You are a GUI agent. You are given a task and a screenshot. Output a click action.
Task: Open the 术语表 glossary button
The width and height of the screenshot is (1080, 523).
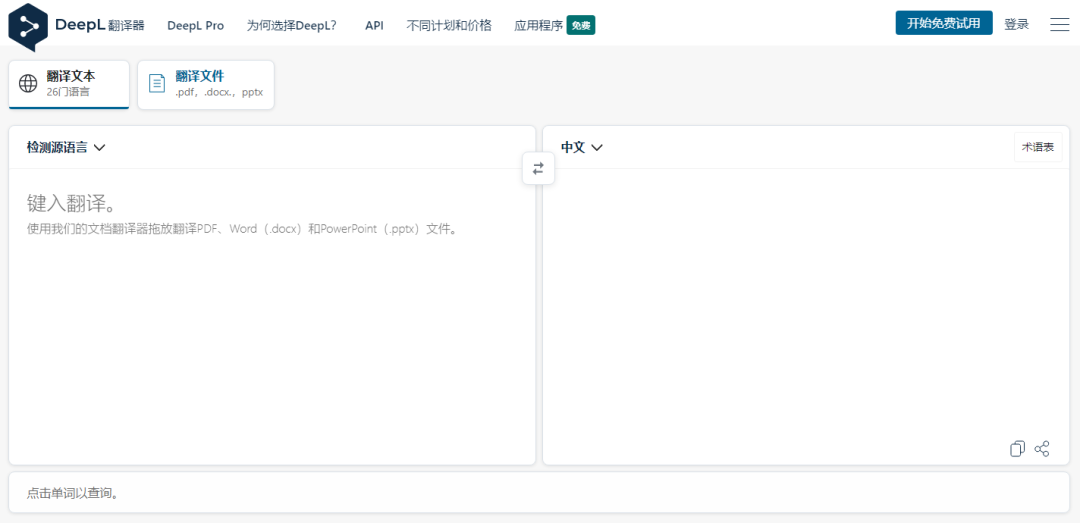click(1038, 147)
